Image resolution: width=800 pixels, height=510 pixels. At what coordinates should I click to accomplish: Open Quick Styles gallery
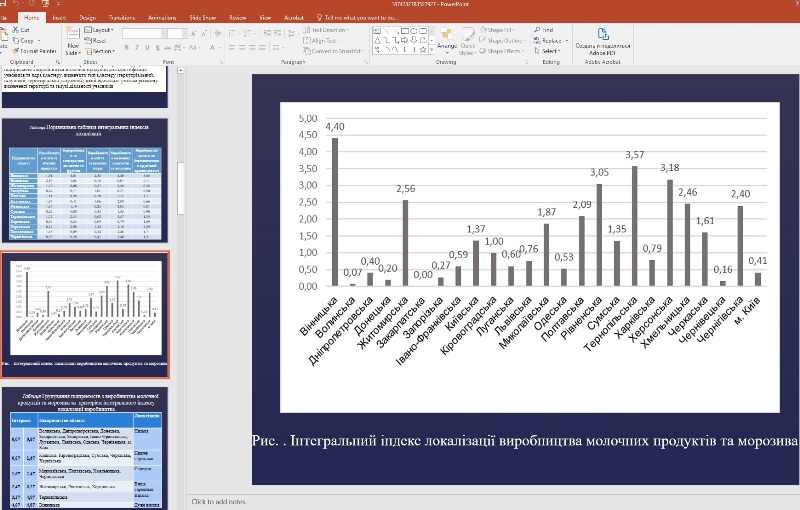pyautogui.click(x=470, y=38)
